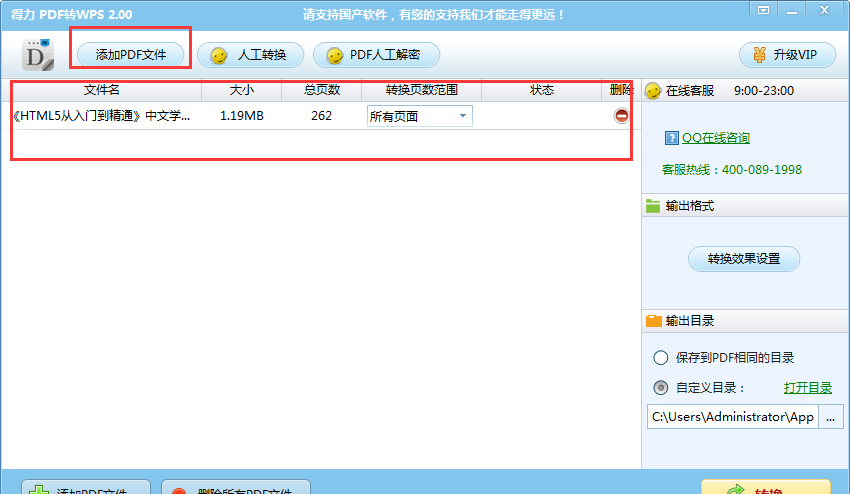Viewport: 850px width, 494px height.
Task: Click the smiley icon on PDF人工解密
Action: point(334,55)
